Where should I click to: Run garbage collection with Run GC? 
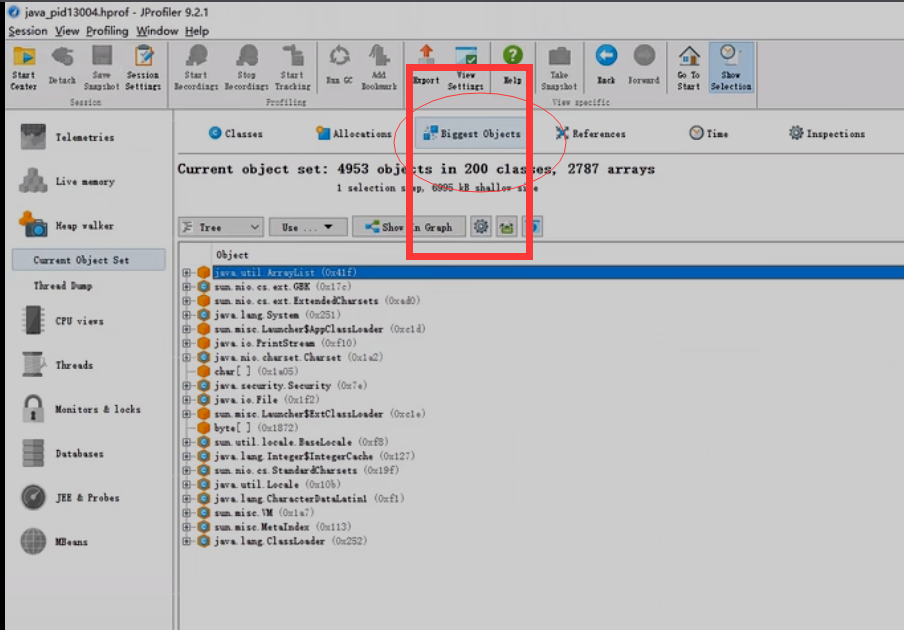[x=339, y=66]
